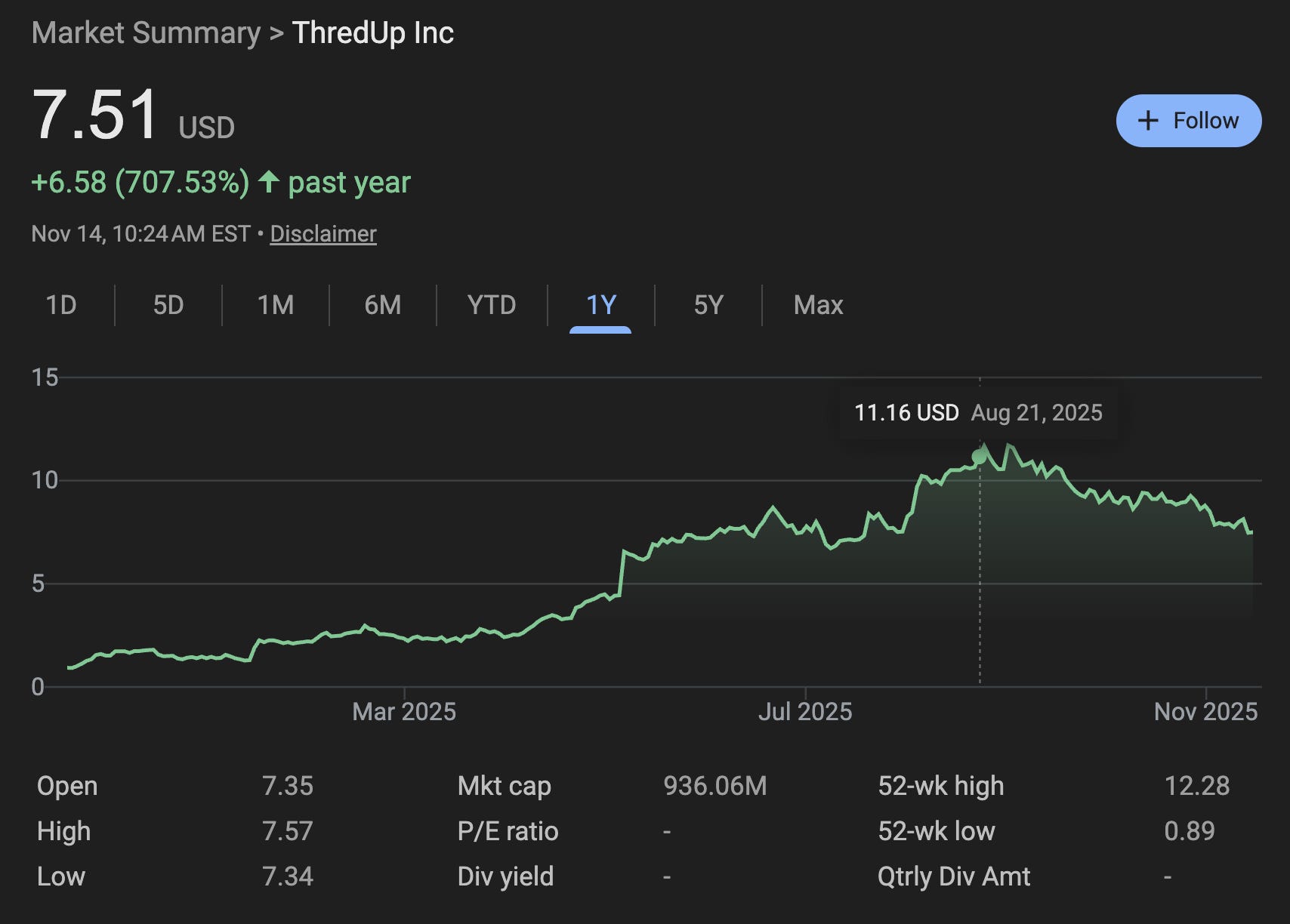Select the 1Y range tab
Image resolution: width=1290 pixels, height=924 pixels.
pos(601,305)
